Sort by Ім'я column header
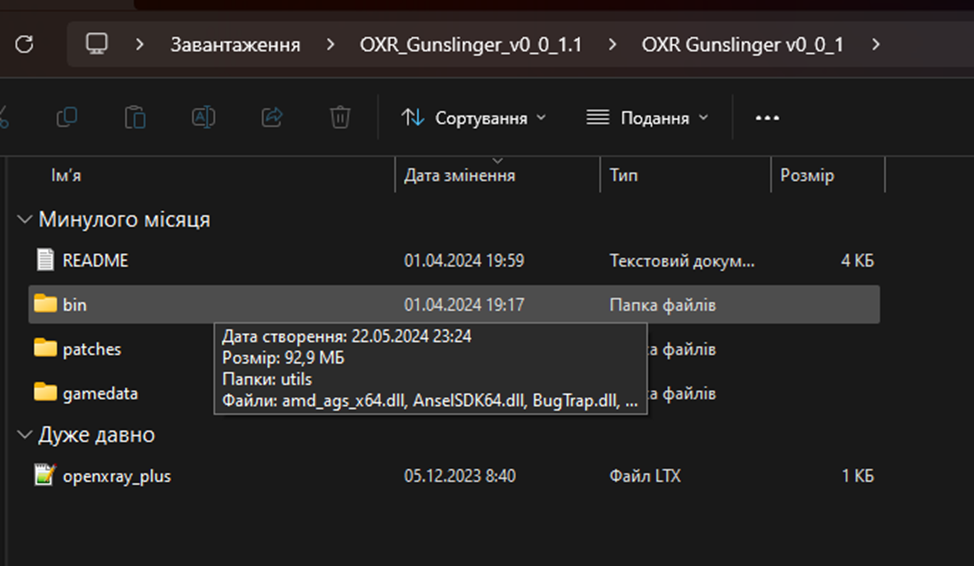974x566 pixels. tap(66, 175)
